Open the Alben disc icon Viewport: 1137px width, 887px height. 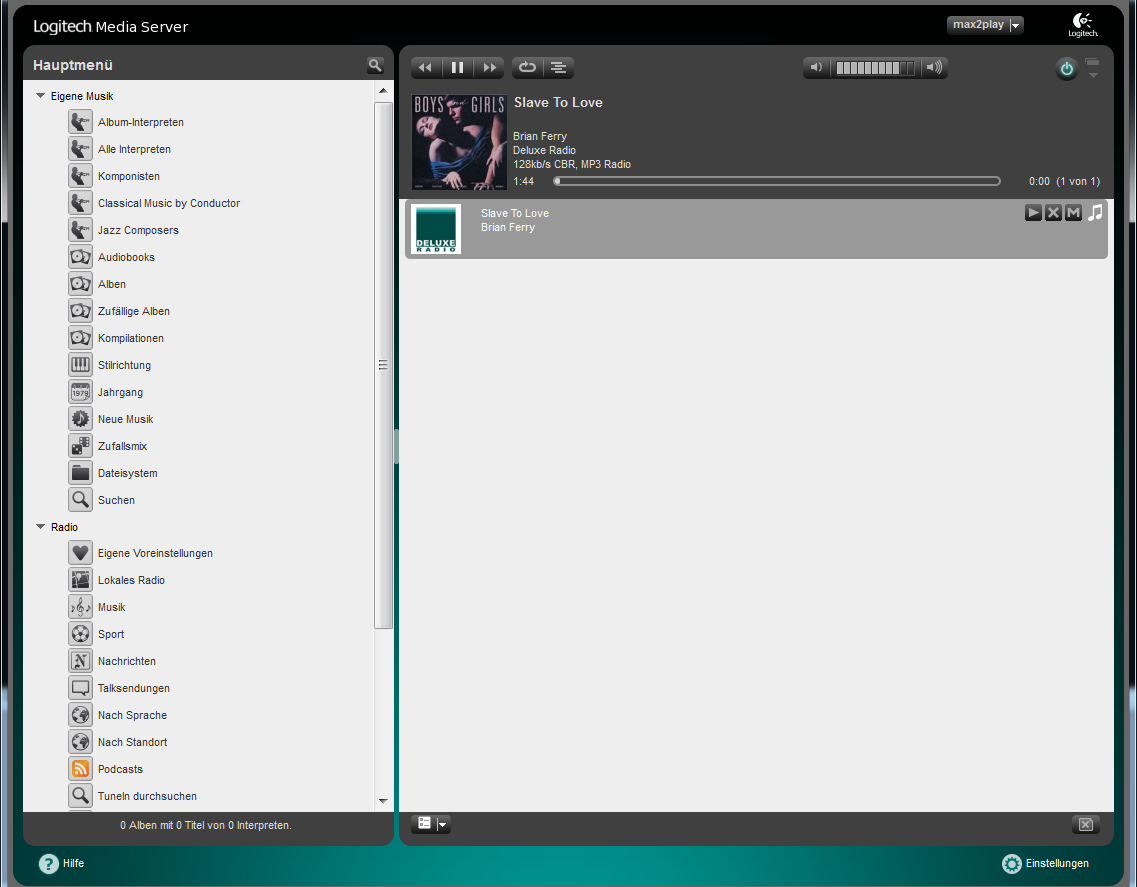pos(80,284)
